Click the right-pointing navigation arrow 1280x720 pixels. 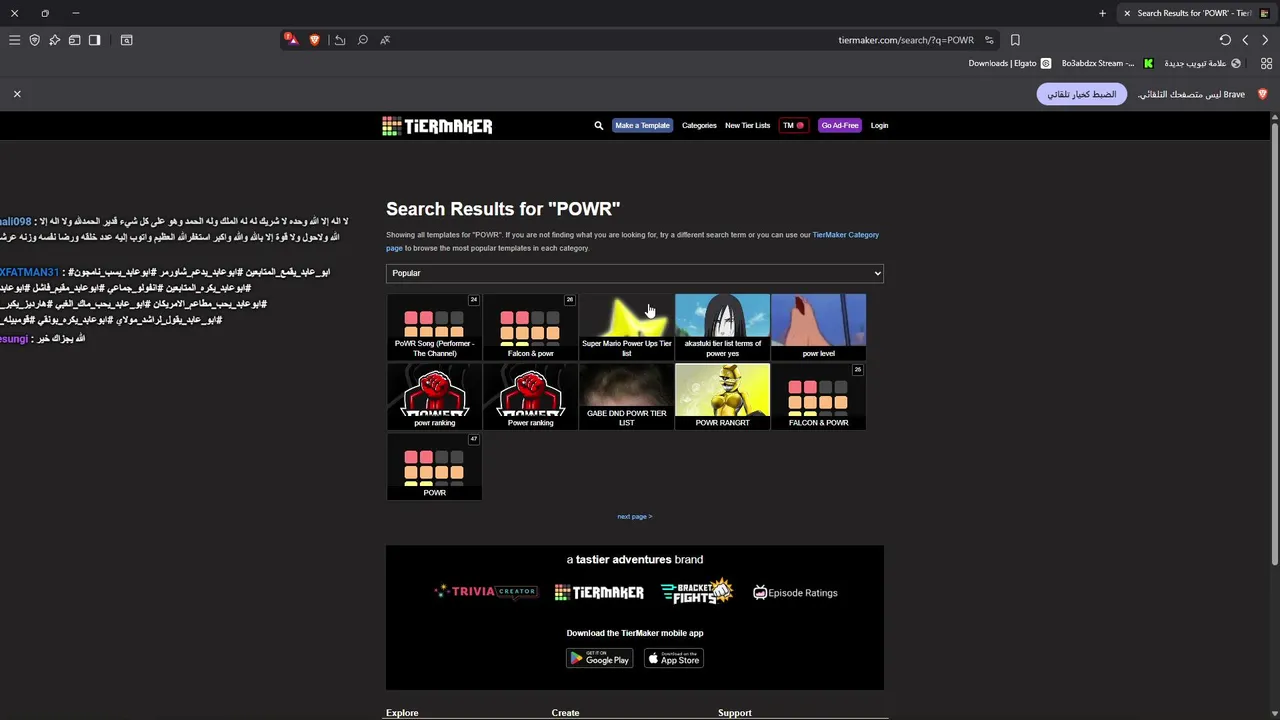tap(1265, 40)
